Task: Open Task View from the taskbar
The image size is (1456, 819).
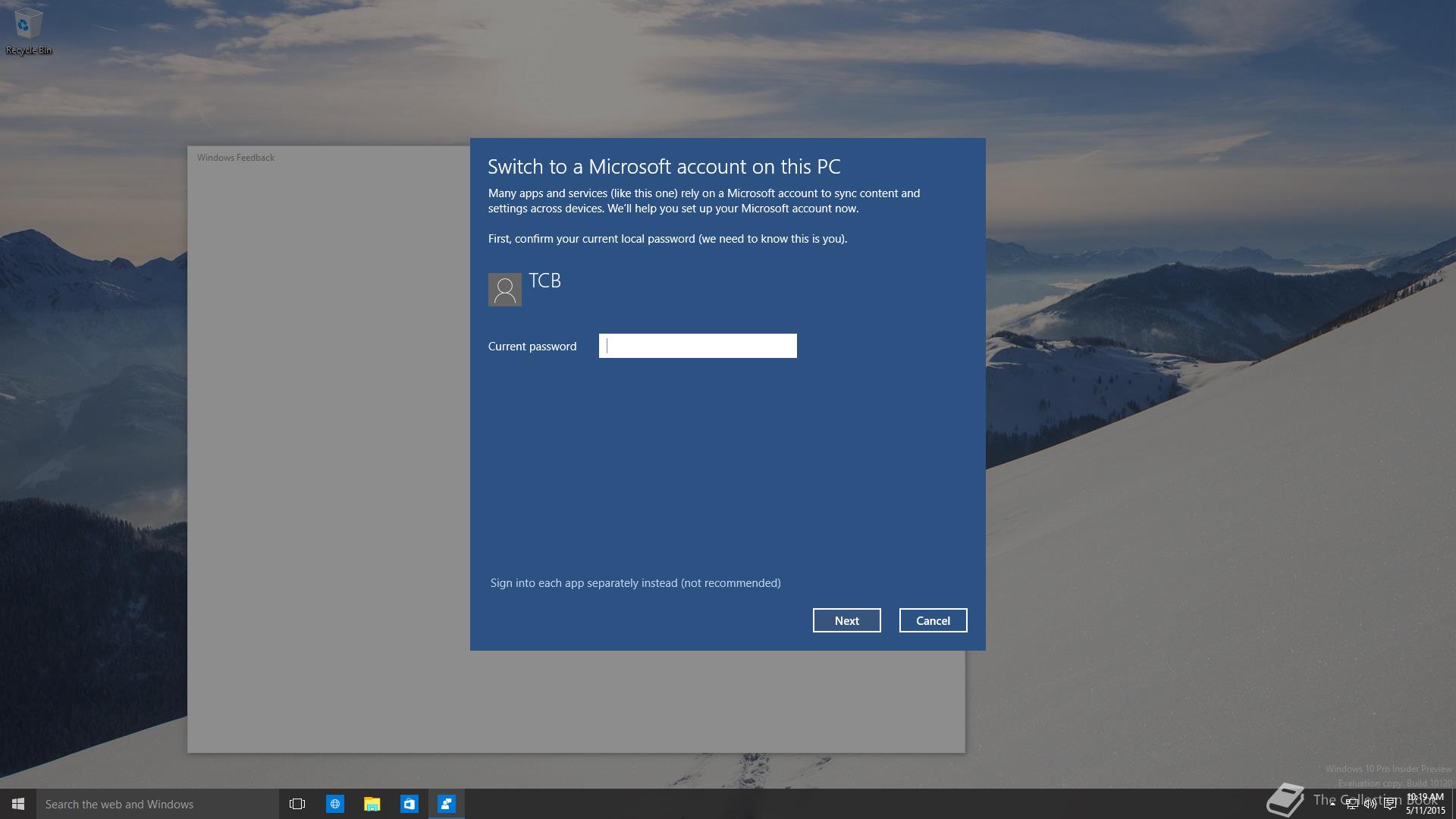Action: (297, 804)
